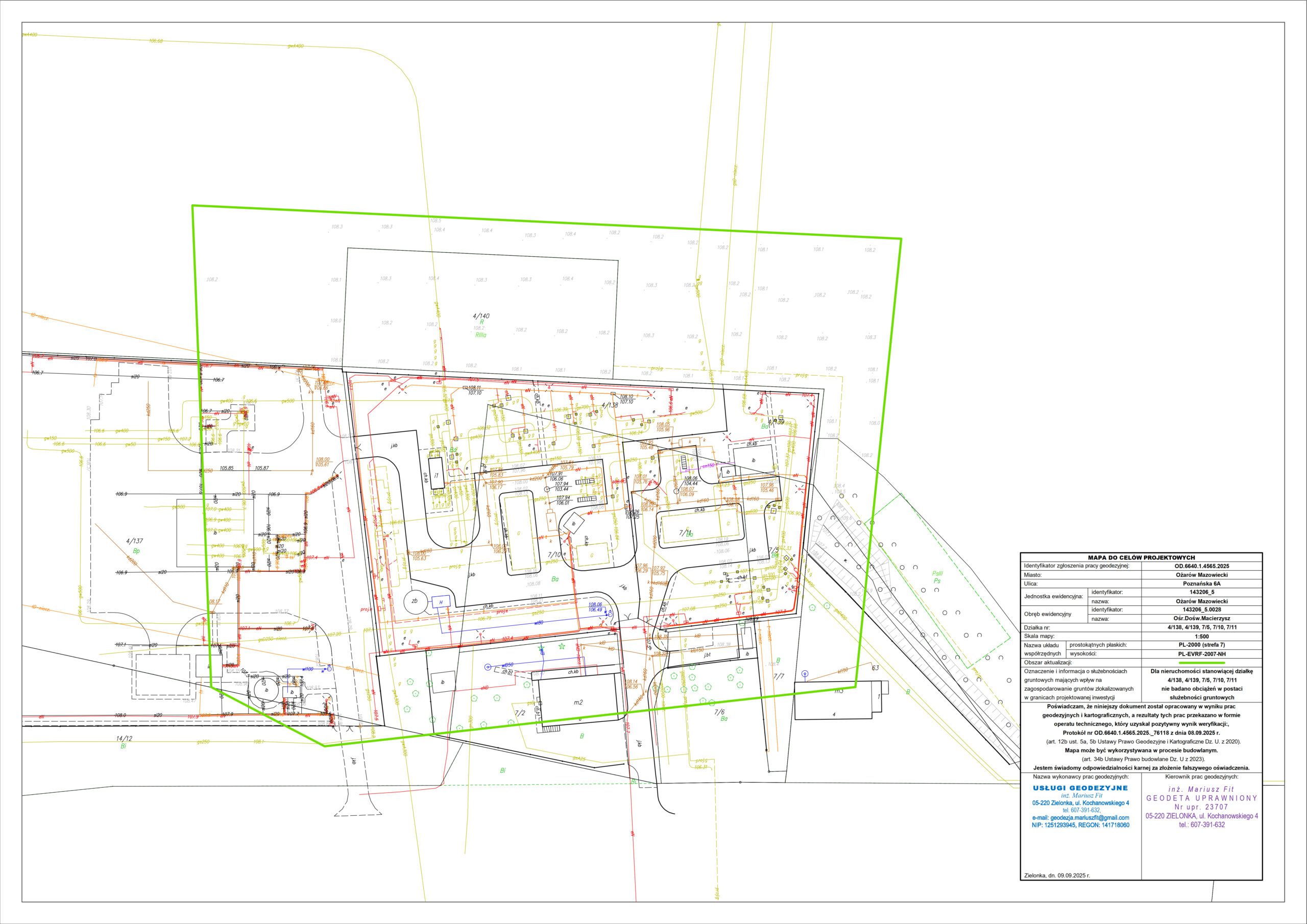This screenshot has width=1307, height=924.
Task: Click the building labeled 'm2'
Action: pos(578,702)
